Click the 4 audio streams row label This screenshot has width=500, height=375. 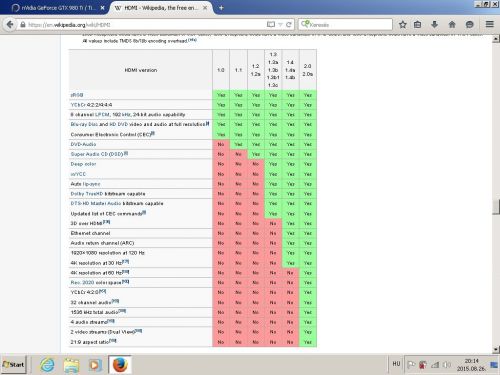tap(89, 322)
